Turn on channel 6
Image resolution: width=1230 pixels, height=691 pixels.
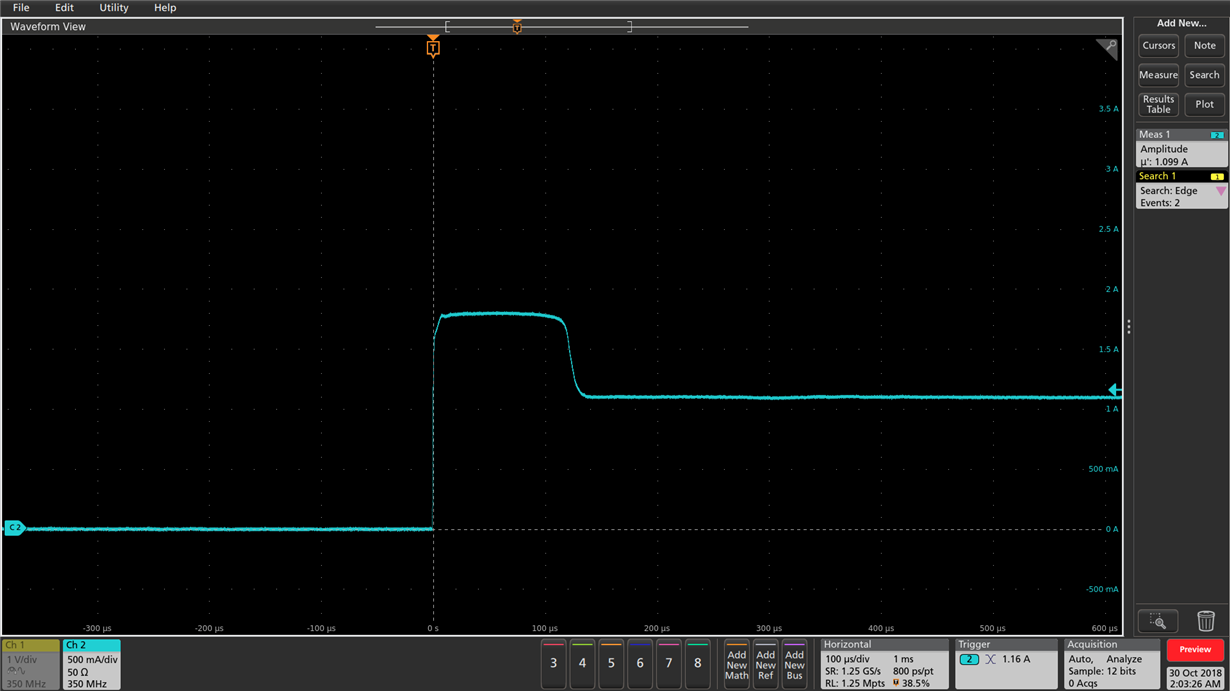point(640,664)
